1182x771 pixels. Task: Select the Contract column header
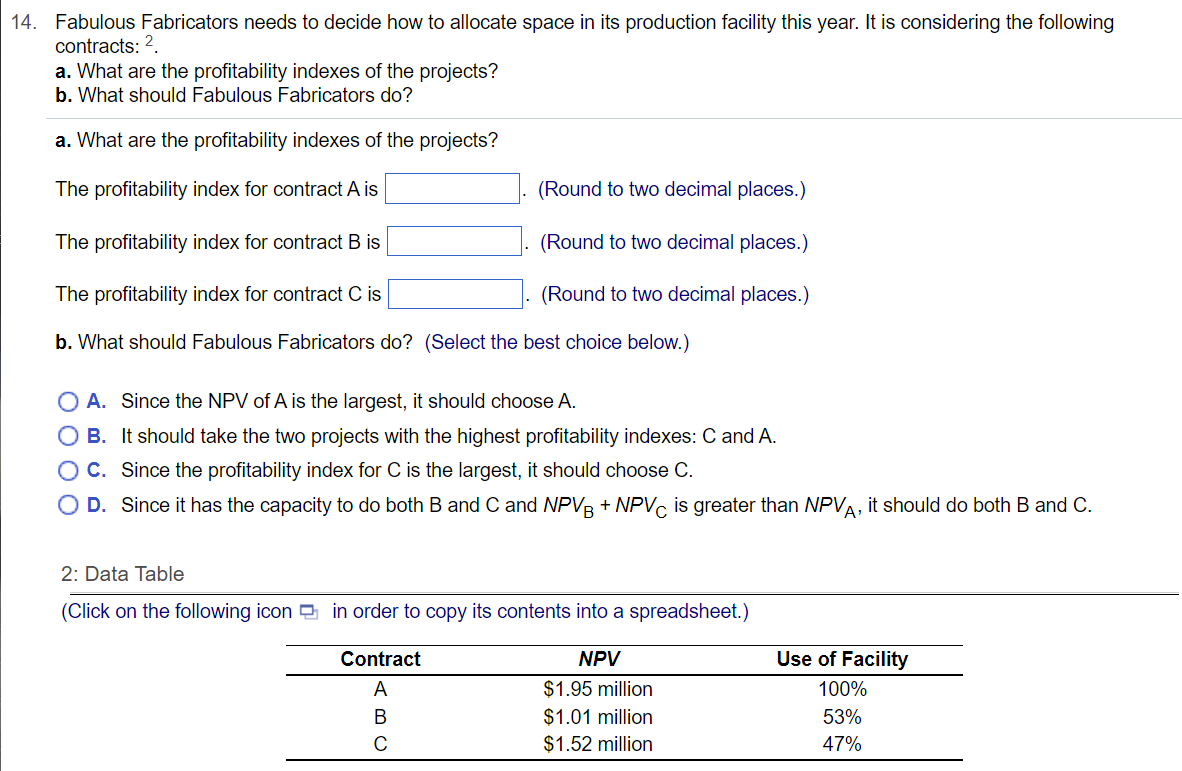point(380,659)
